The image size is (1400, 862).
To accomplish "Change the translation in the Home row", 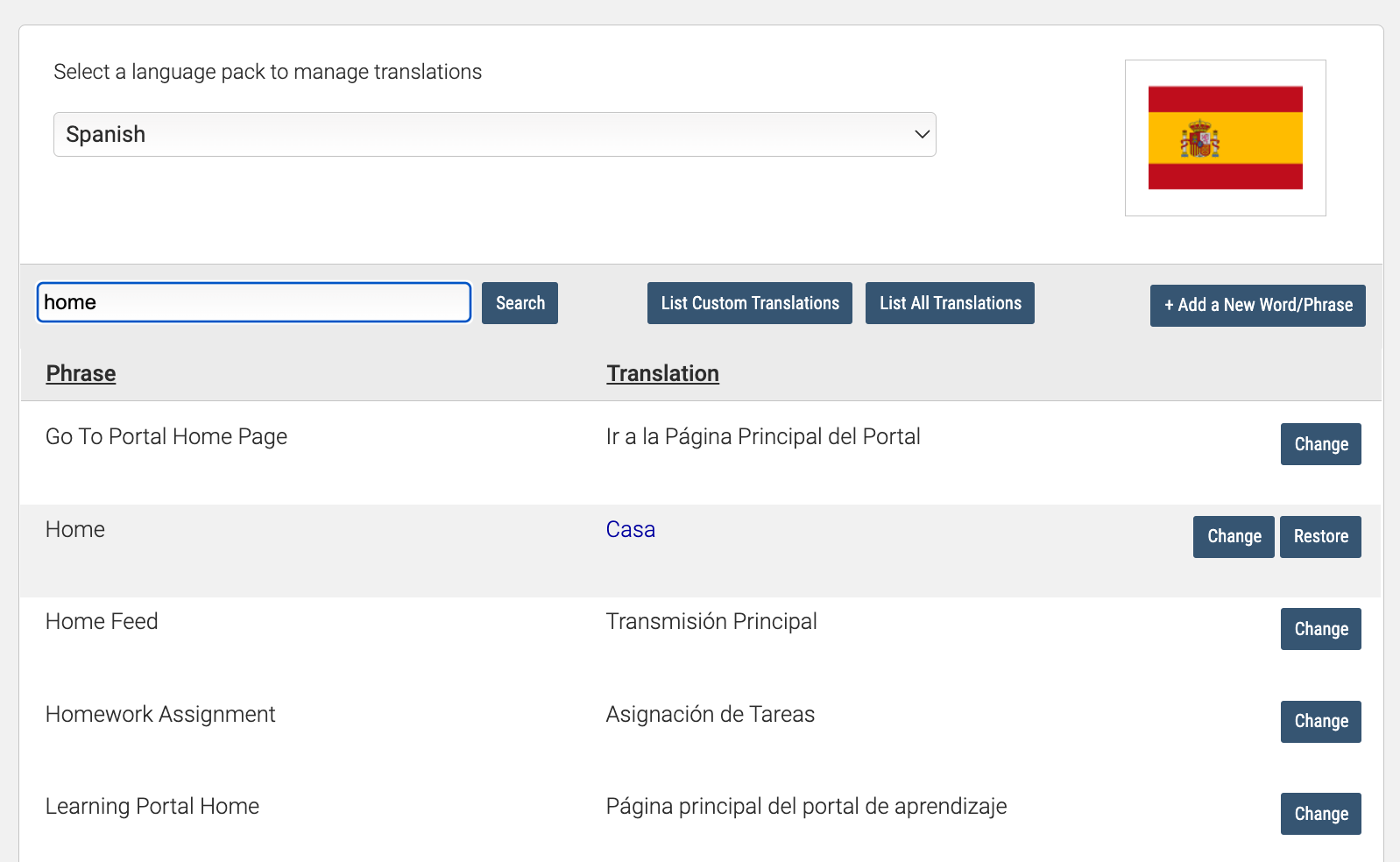I will click(x=1234, y=537).
